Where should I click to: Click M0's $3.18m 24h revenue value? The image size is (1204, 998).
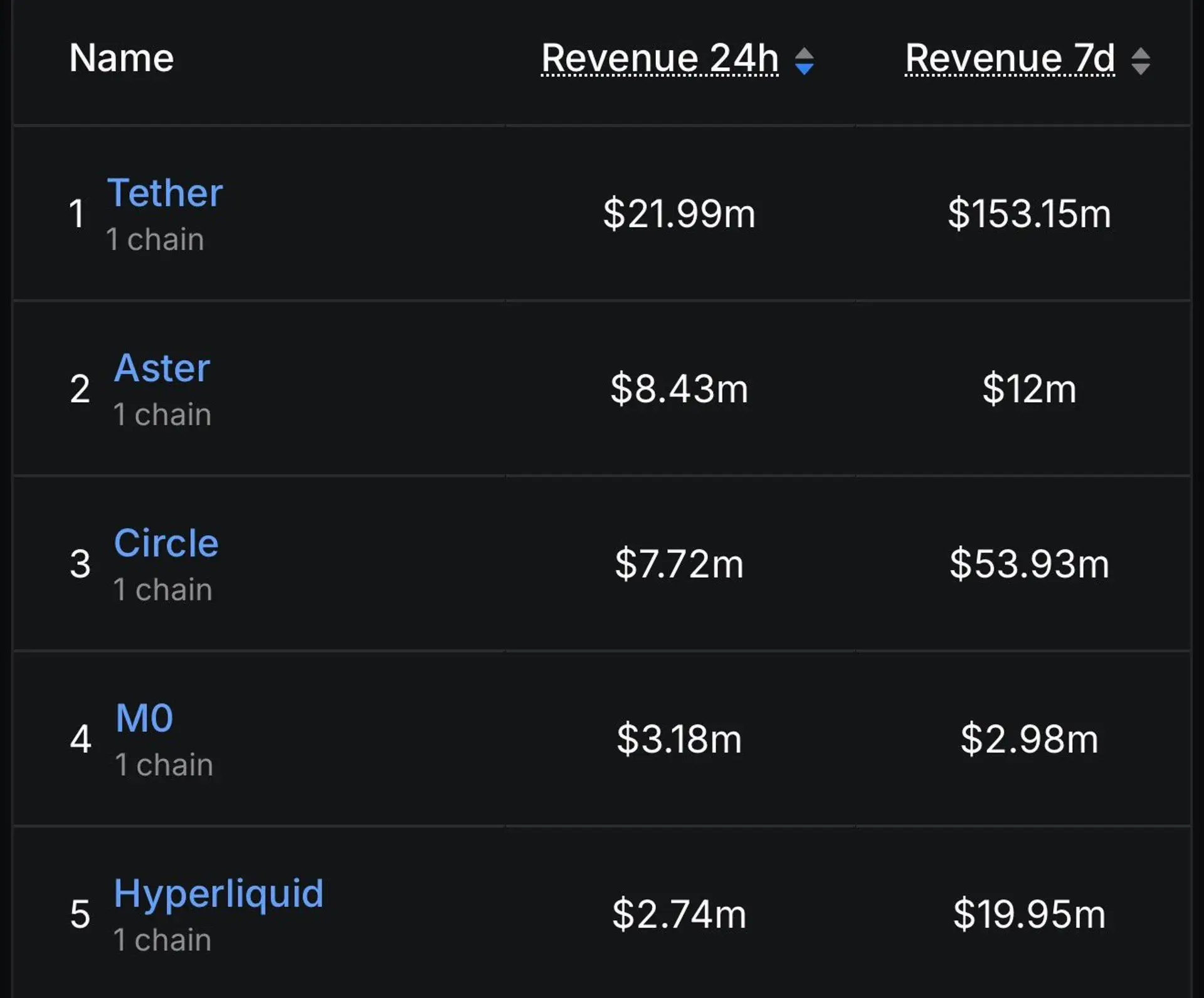click(679, 738)
